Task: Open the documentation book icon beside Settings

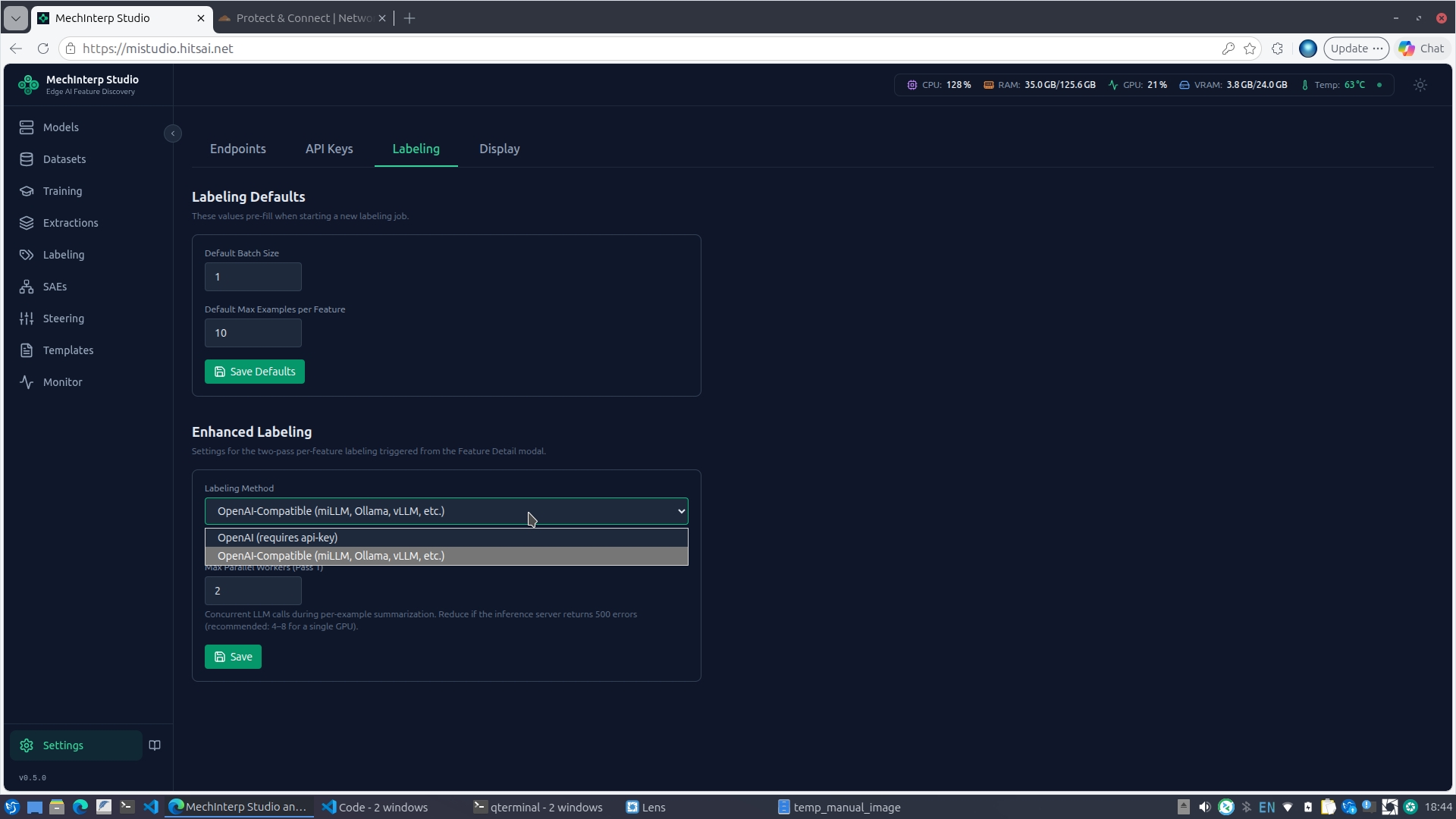Action: point(155,745)
